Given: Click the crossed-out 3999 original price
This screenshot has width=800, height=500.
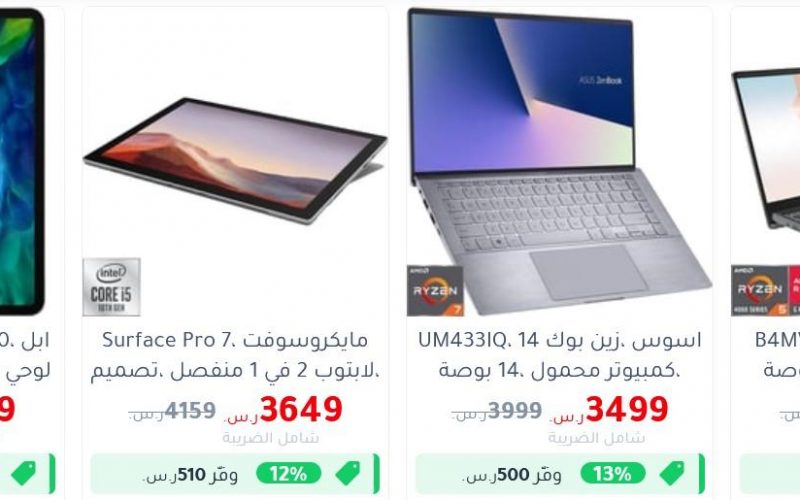Looking at the screenshot, I should click(x=514, y=410).
